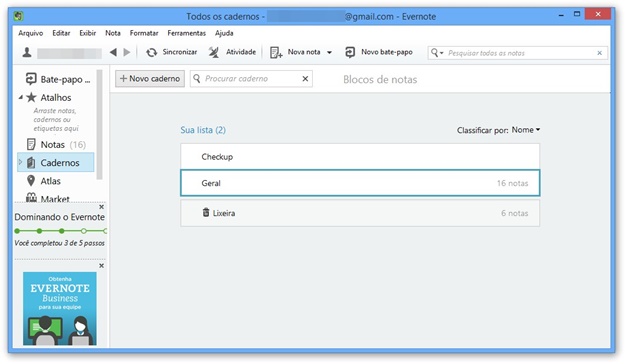Open the Arquivo menu
Viewport: 625px width, 364px height.
tap(31, 33)
